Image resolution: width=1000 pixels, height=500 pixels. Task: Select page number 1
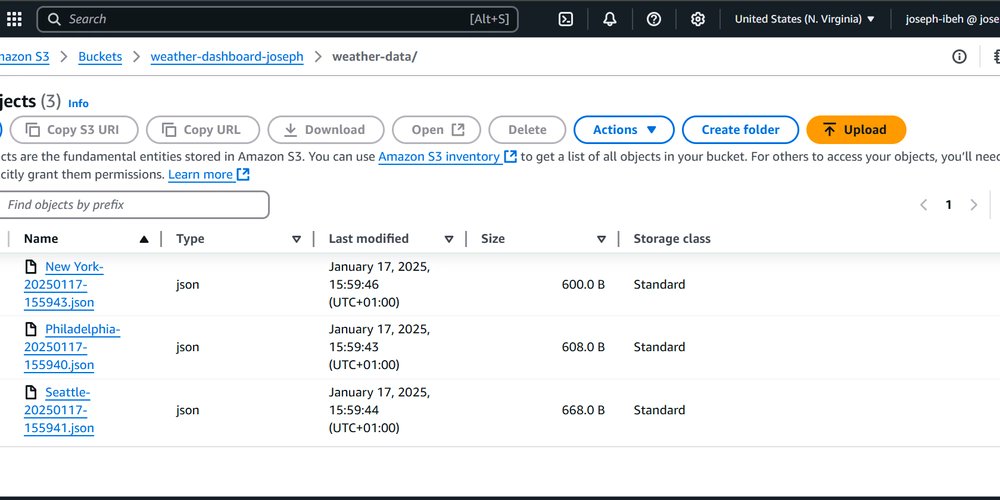tap(948, 205)
